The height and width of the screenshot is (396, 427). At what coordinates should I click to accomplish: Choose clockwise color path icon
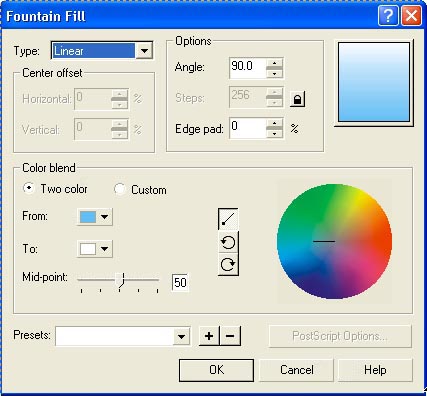tap(228, 264)
